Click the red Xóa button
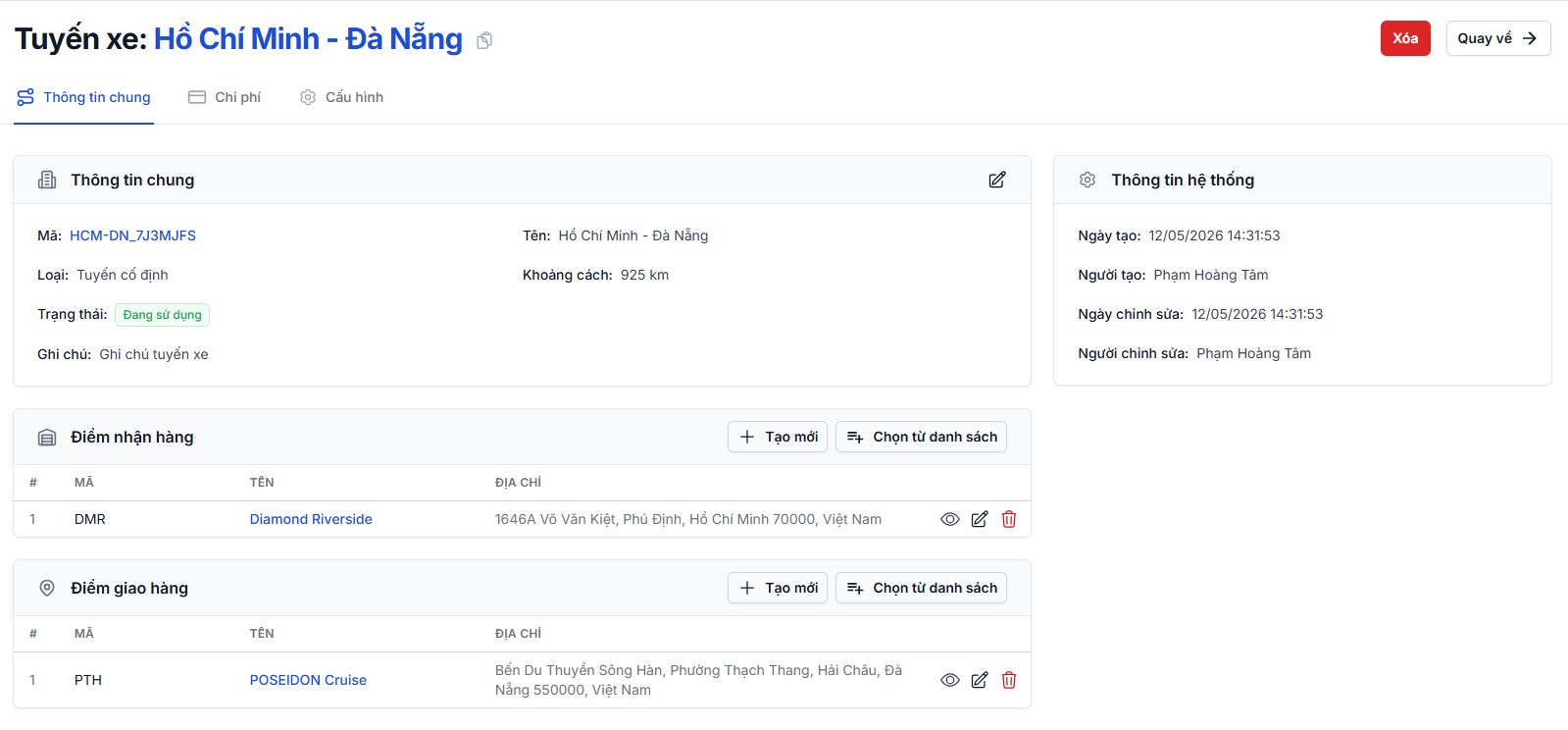 (1405, 38)
